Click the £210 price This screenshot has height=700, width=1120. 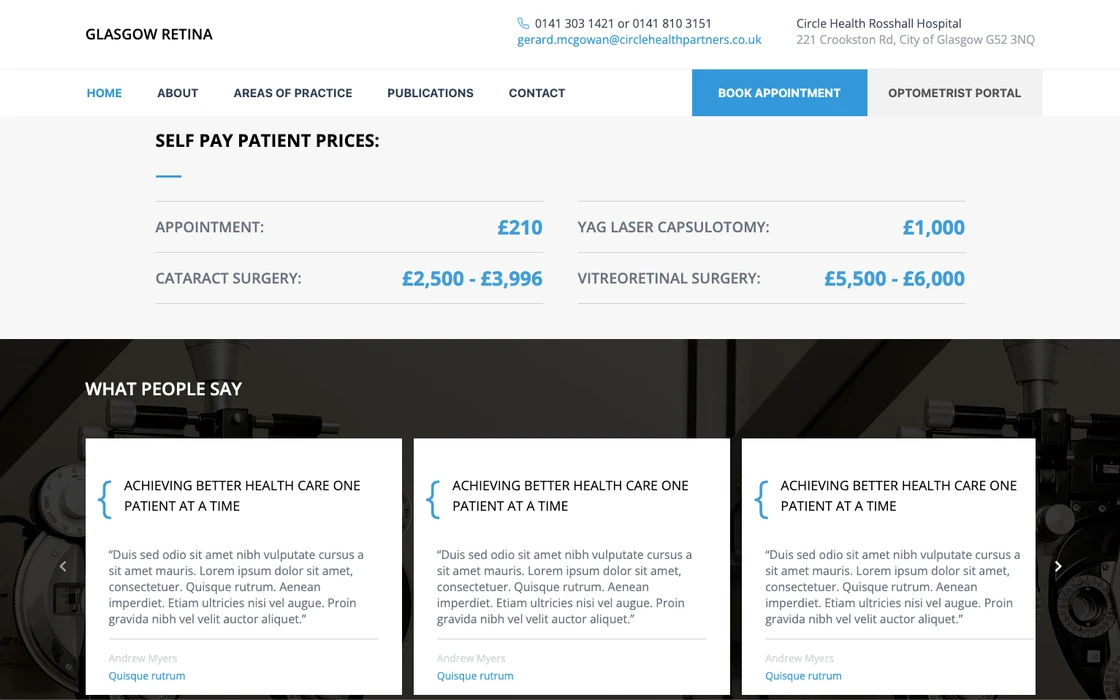click(520, 227)
